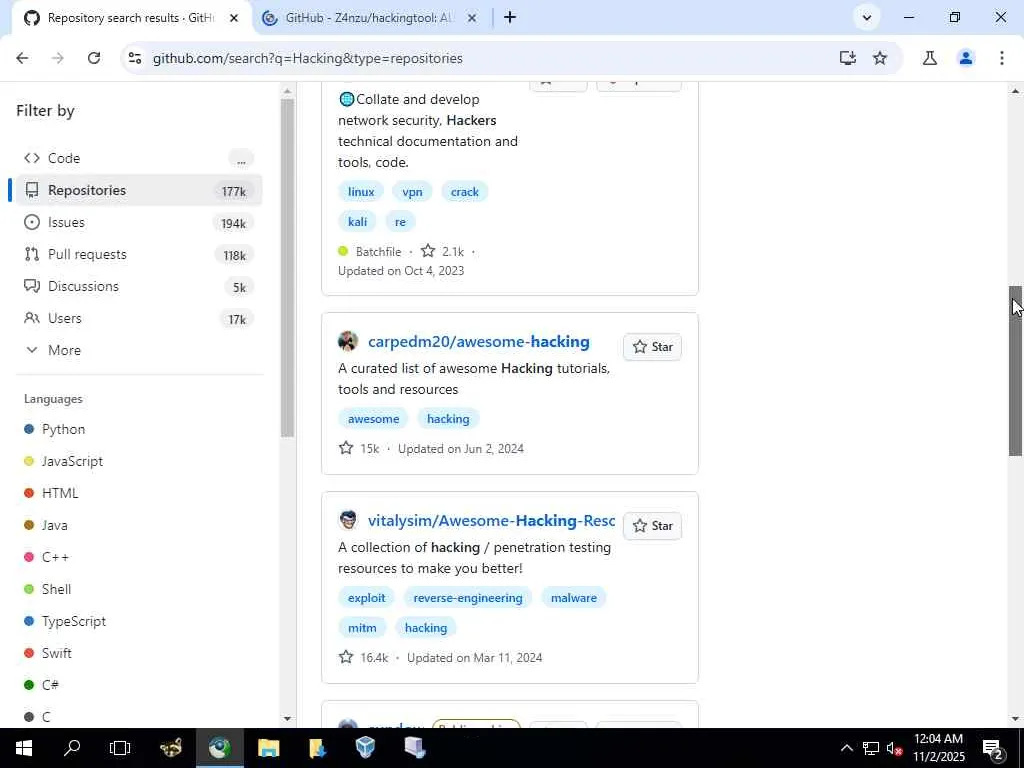Expand the More filter options
The image size is (1024, 768).
(x=138, y=350)
